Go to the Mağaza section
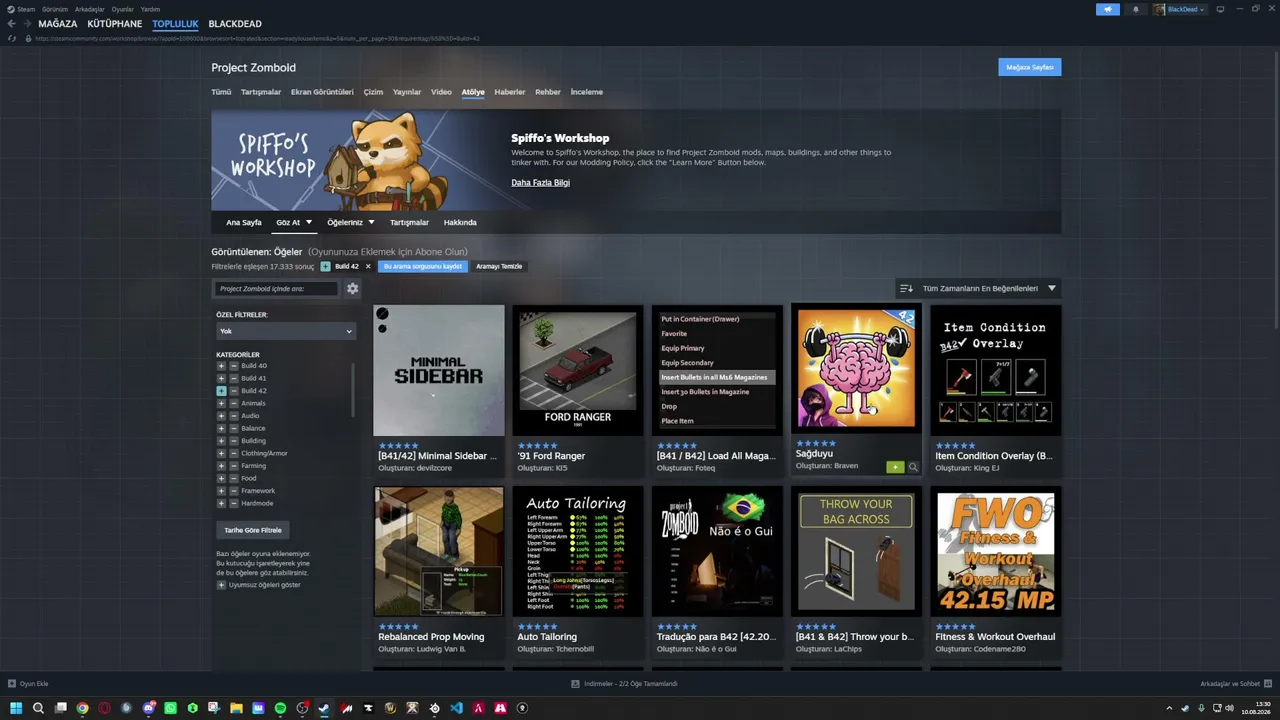This screenshot has height=720, width=1280. pos(58,24)
